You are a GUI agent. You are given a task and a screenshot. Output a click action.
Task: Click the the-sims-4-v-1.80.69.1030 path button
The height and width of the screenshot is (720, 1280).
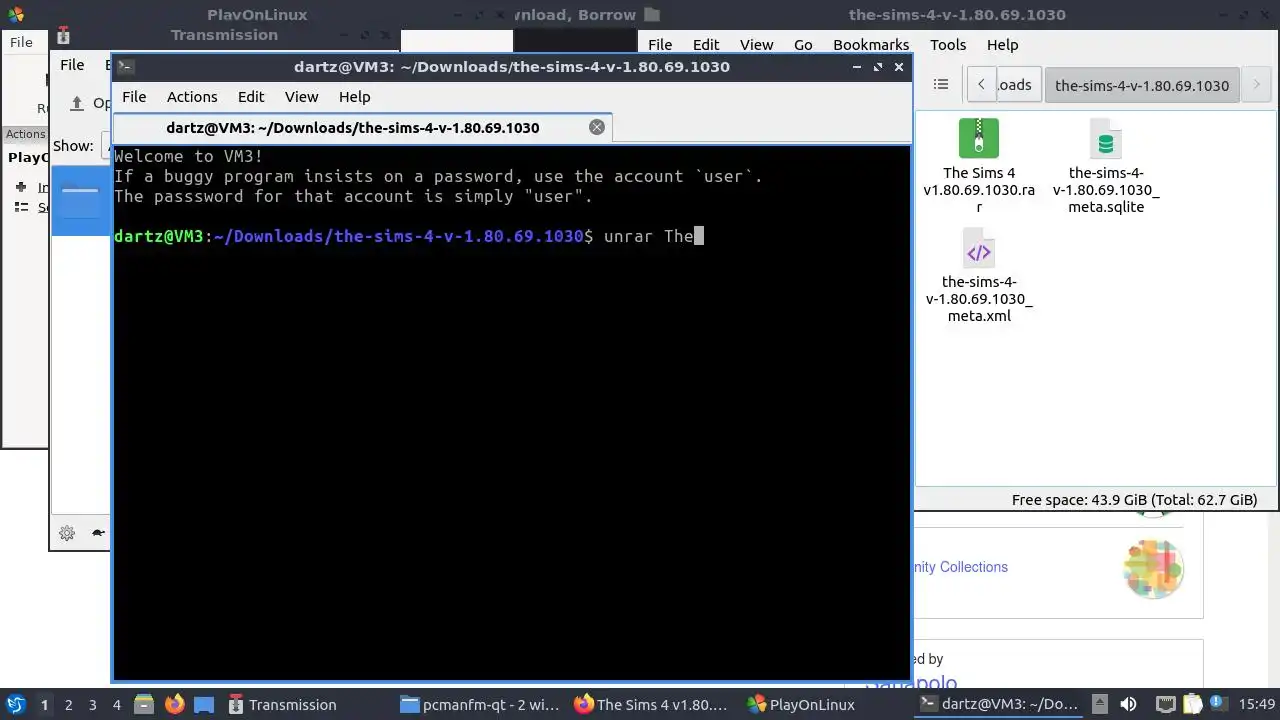[1142, 85]
